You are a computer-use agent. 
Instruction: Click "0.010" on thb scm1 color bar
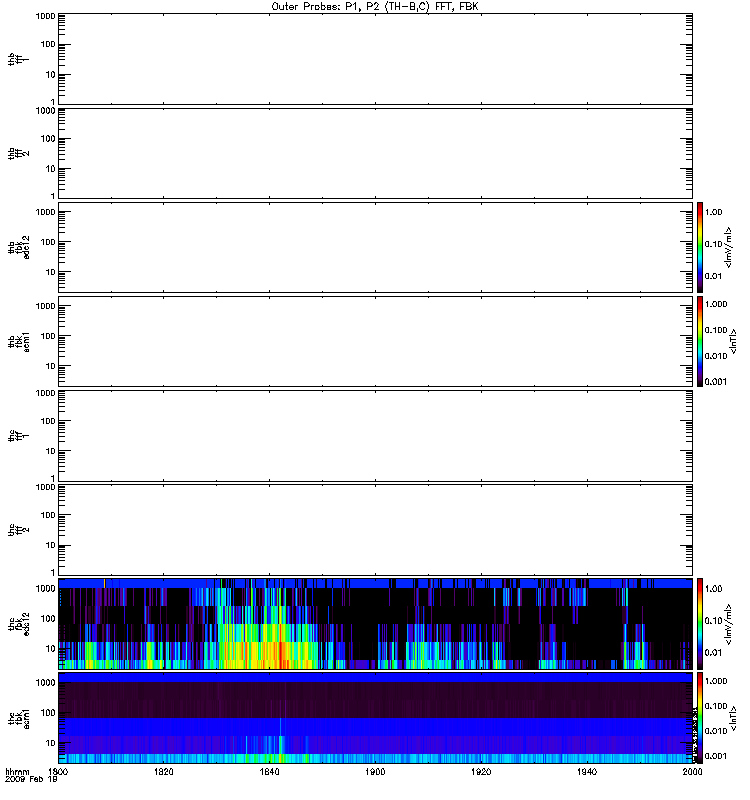(716, 356)
